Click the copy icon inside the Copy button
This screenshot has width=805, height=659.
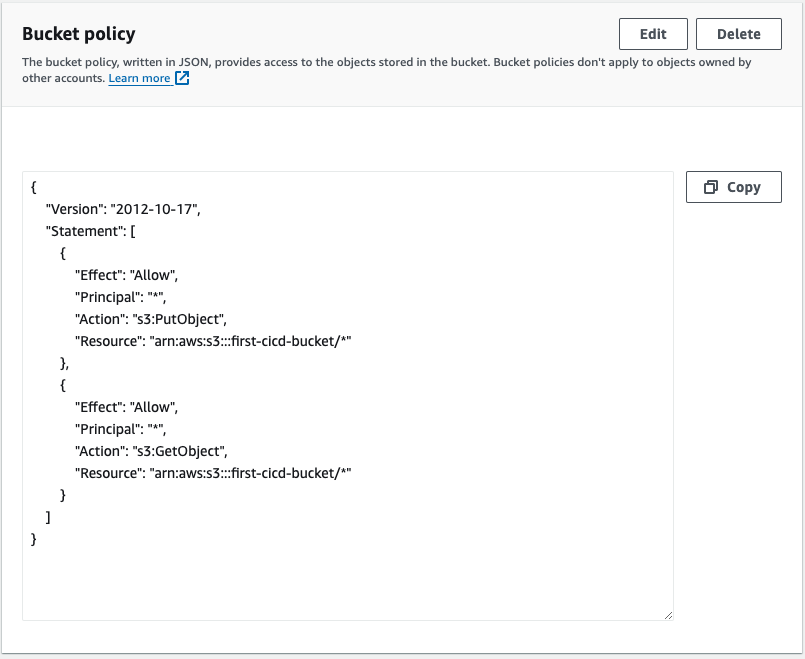pyautogui.click(x=711, y=187)
